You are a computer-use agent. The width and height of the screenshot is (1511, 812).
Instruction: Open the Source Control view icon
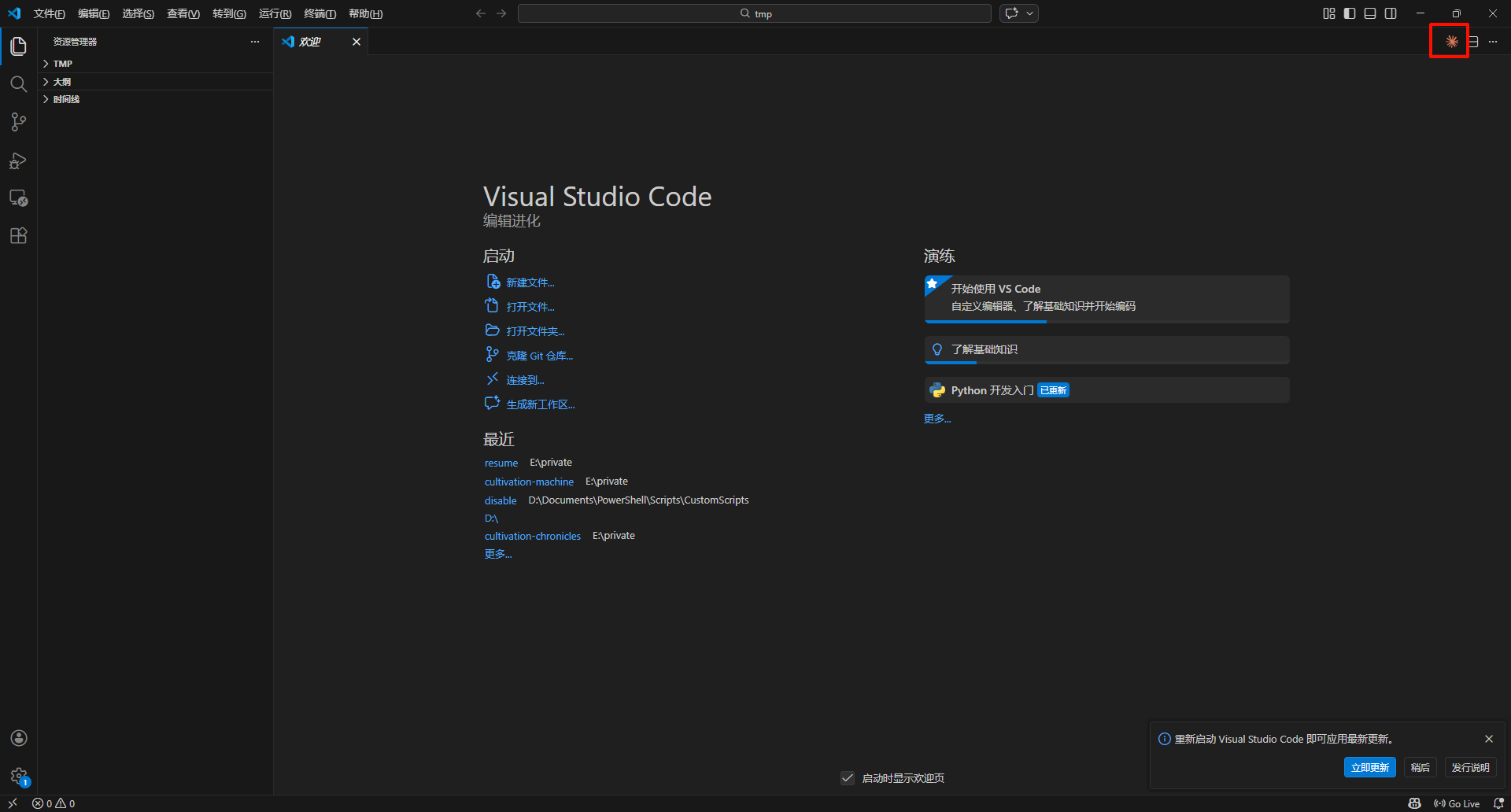coord(19,122)
